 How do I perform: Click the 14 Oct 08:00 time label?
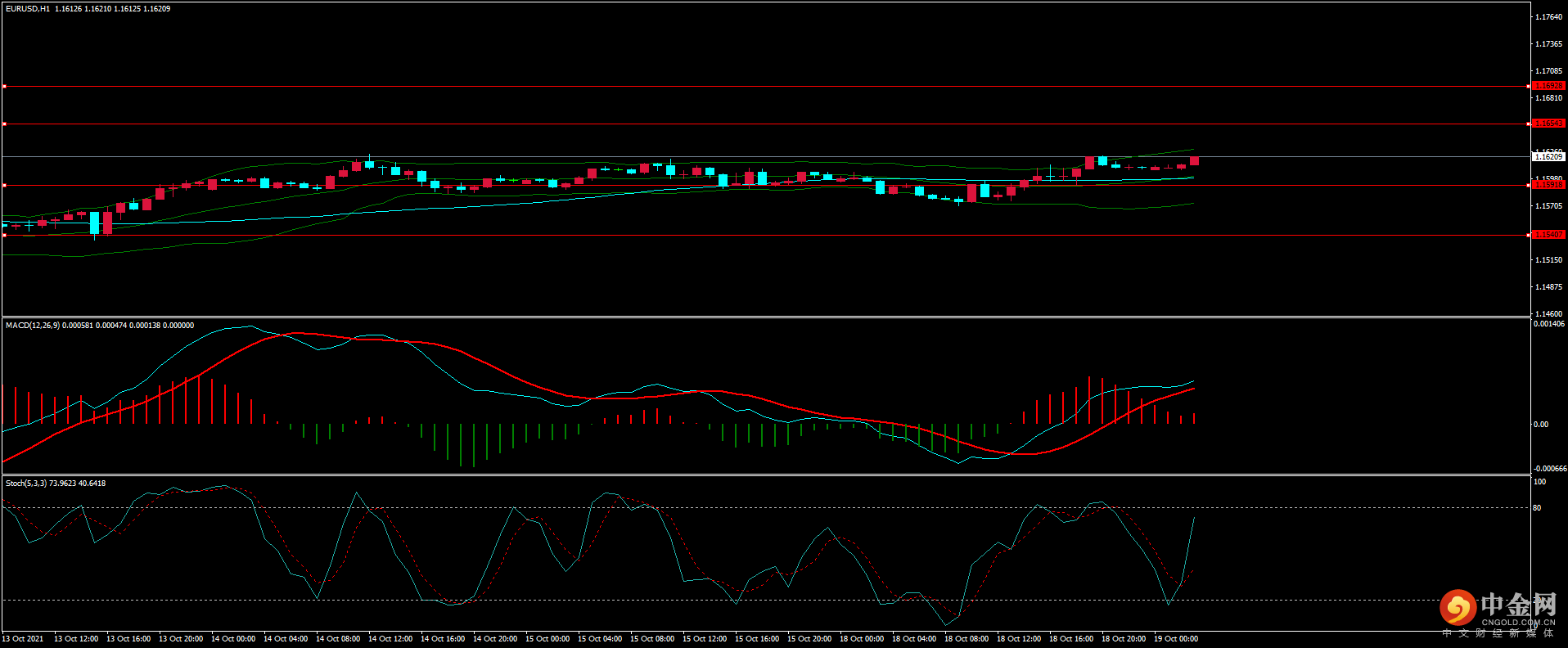(338, 639)
